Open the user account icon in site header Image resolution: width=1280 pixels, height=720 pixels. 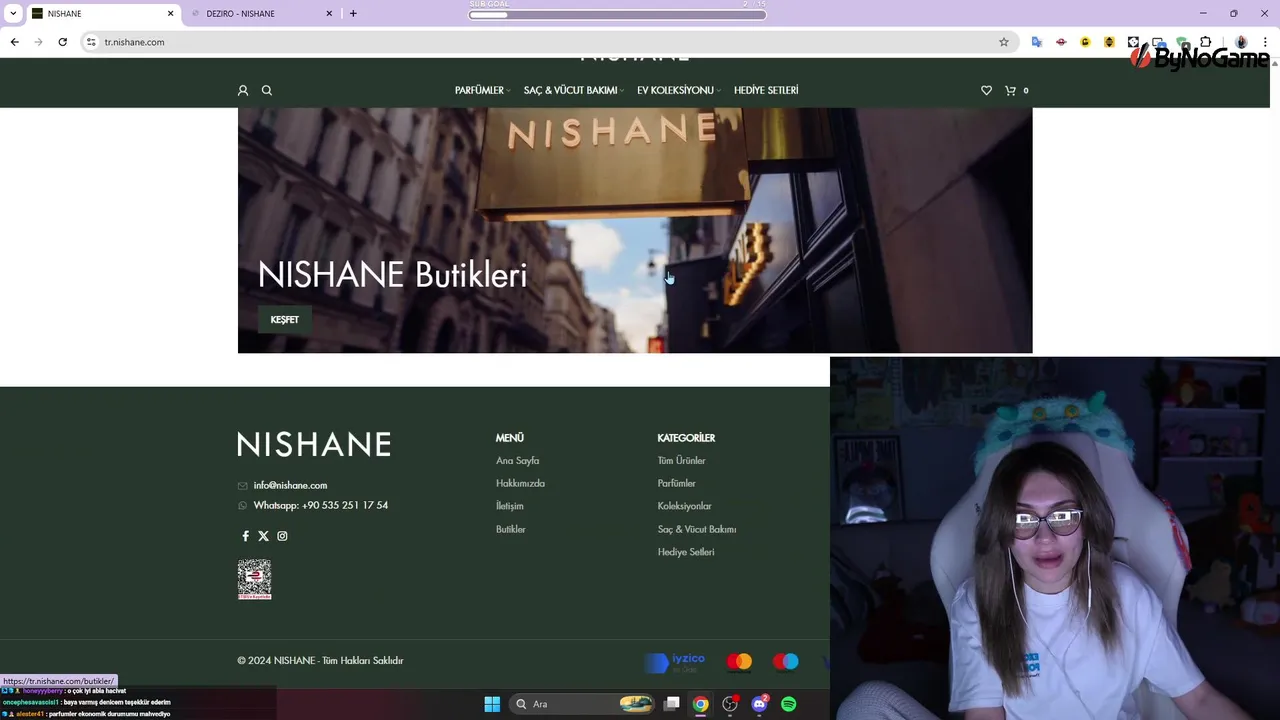(243, 90)
